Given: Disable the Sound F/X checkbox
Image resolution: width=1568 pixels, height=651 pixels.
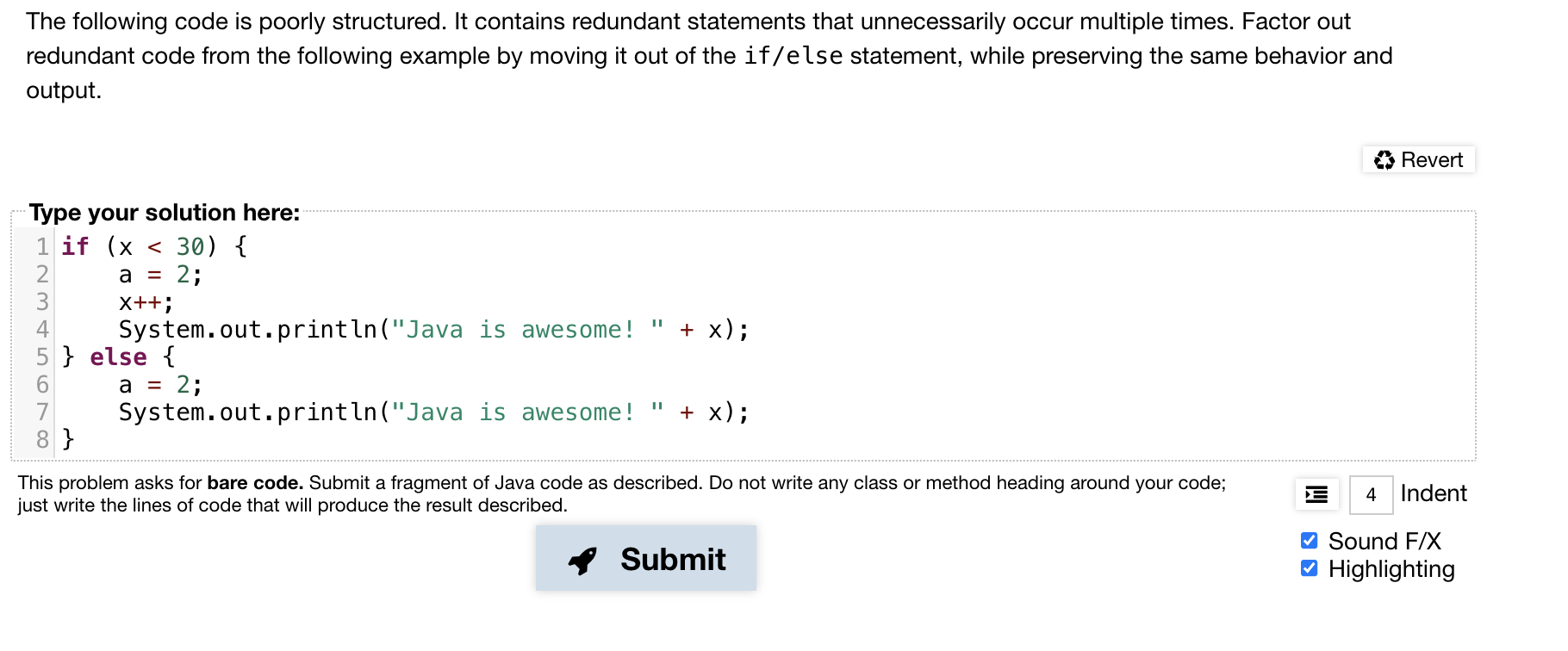Looking at the screenshot, I should [1310, 541].
